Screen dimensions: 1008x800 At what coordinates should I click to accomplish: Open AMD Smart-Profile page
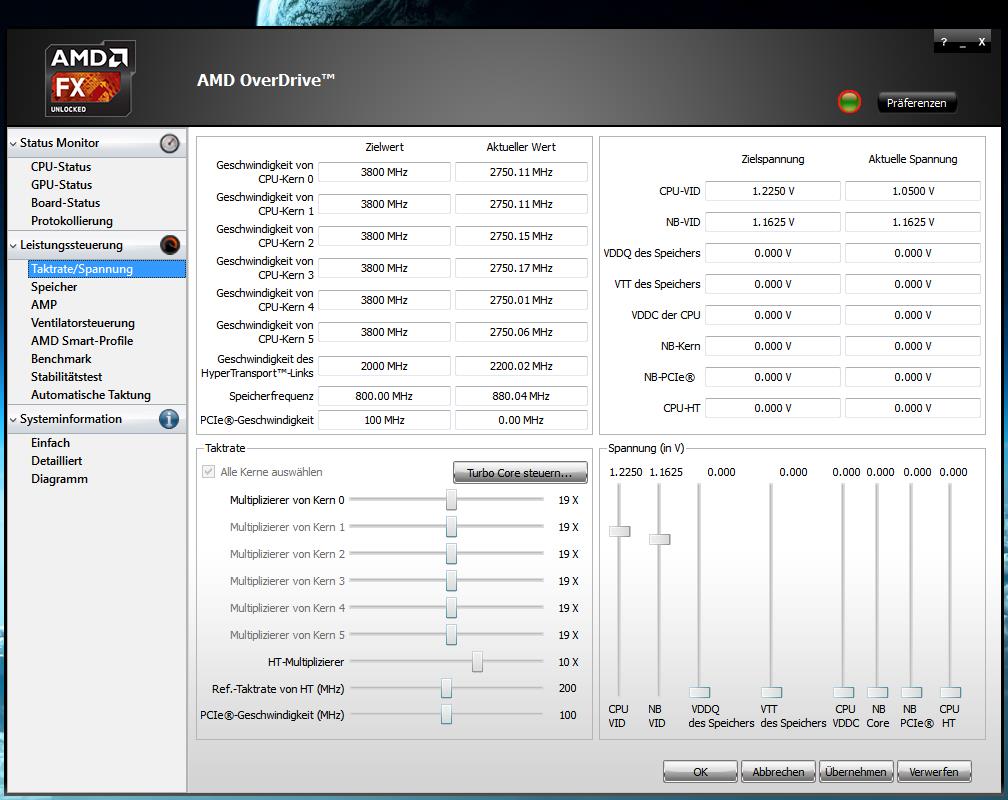[82, 341]
